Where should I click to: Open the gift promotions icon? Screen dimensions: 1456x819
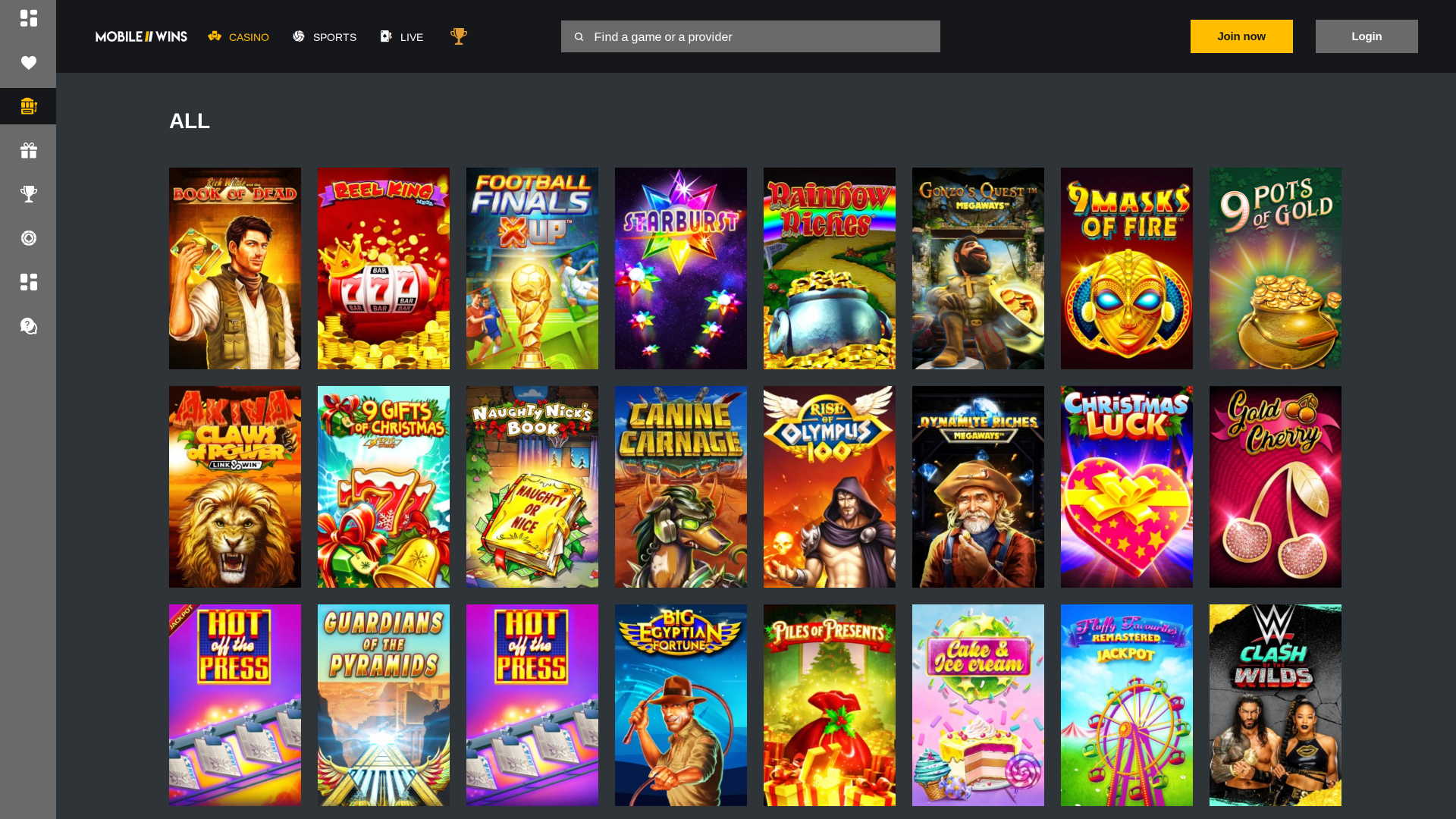(x=28, y=150)
